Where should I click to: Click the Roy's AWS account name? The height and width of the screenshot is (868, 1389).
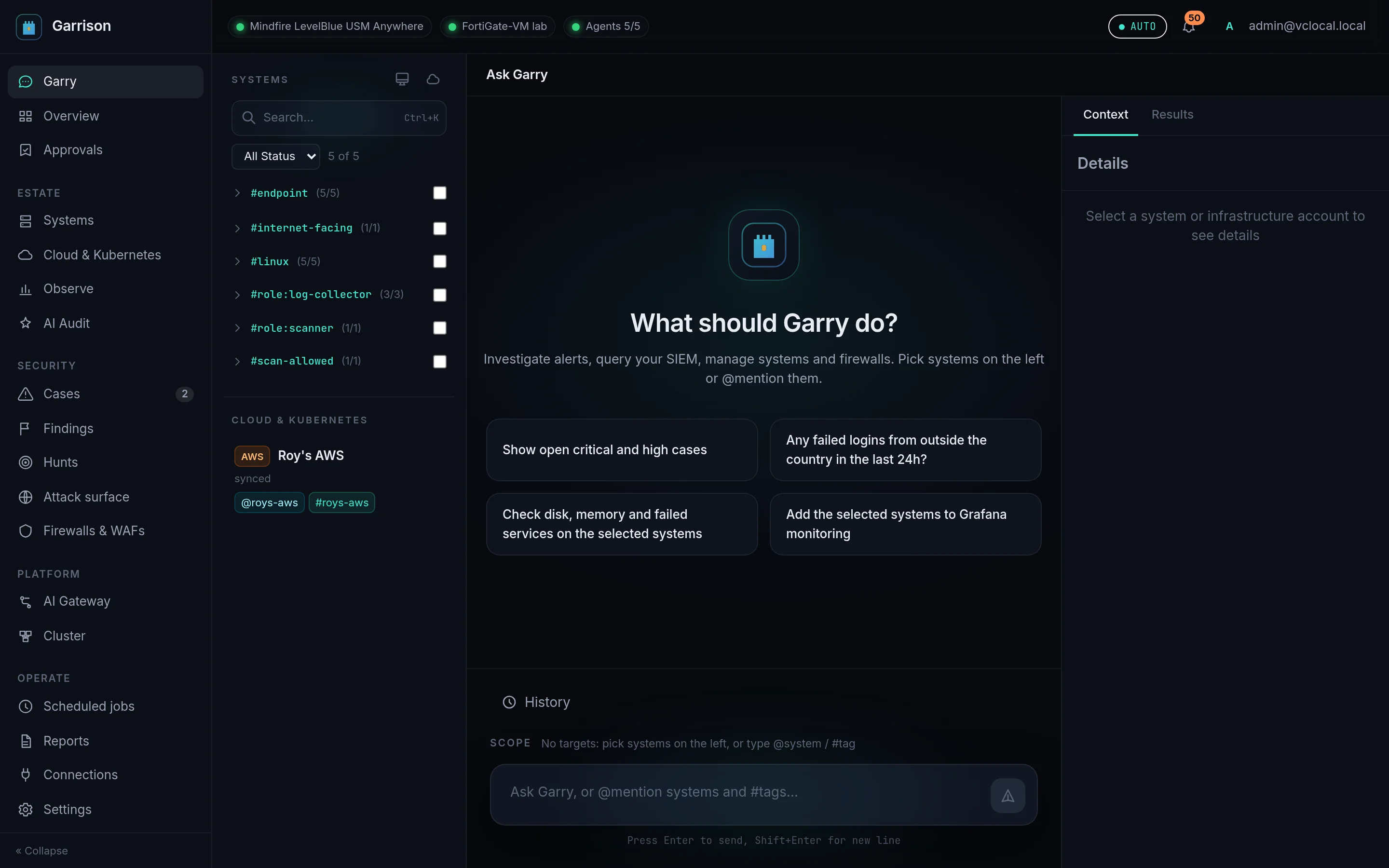(x=311, y=455)
